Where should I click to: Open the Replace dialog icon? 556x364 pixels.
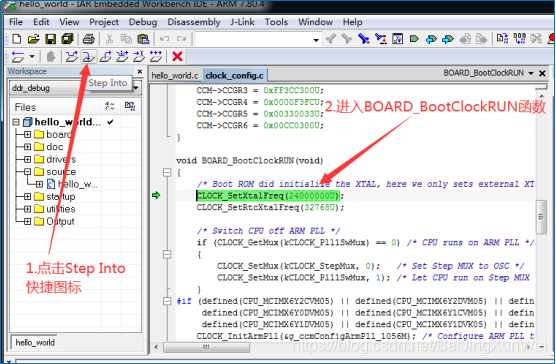[x=381, y=39]
